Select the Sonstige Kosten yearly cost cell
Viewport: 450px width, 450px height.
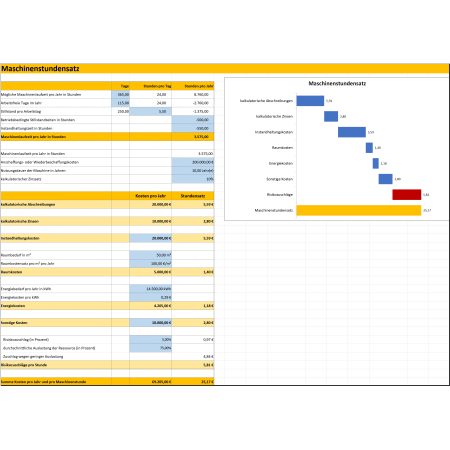(x=151, y=323)
